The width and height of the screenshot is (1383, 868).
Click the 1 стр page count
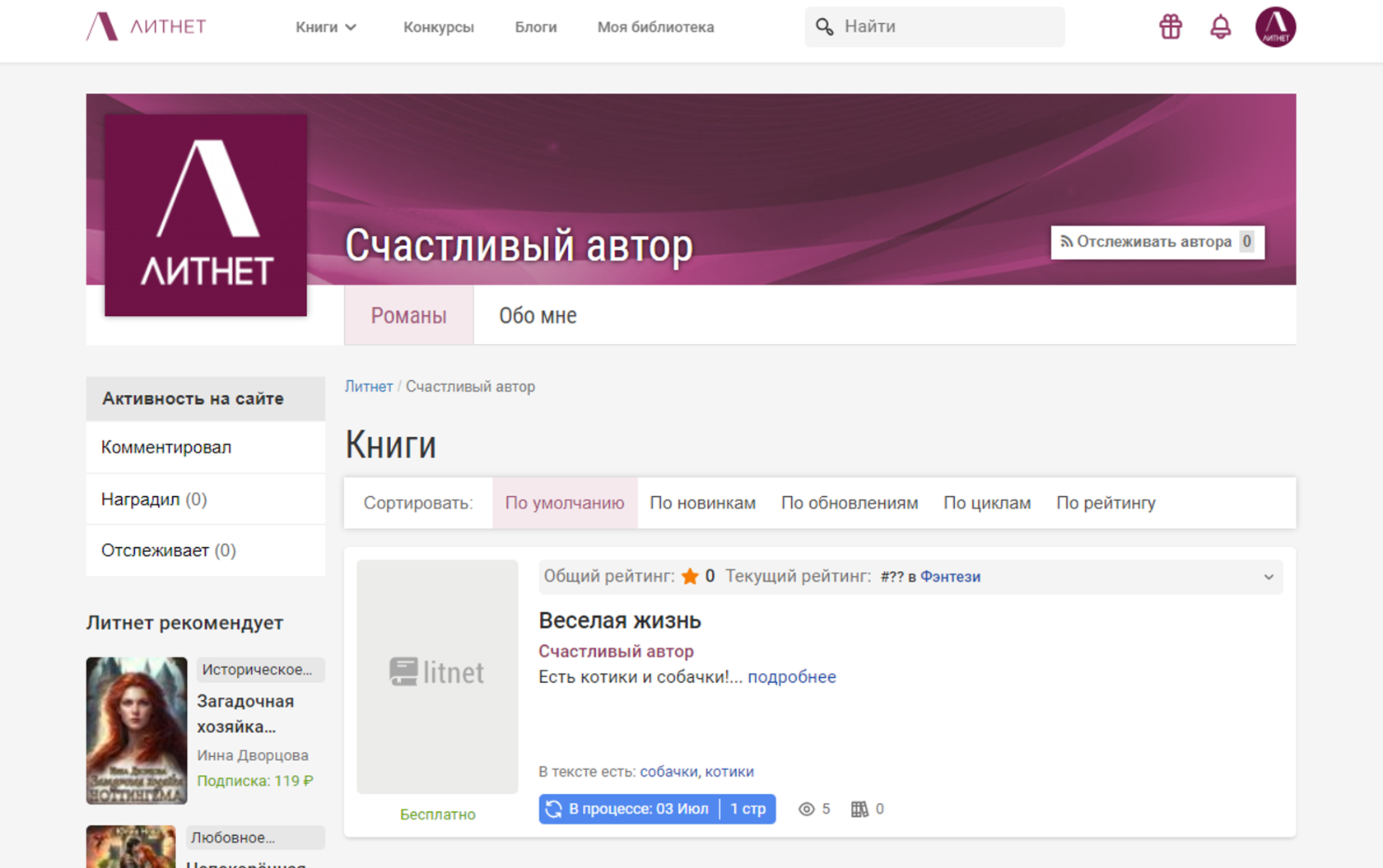(x=747, y=809)
